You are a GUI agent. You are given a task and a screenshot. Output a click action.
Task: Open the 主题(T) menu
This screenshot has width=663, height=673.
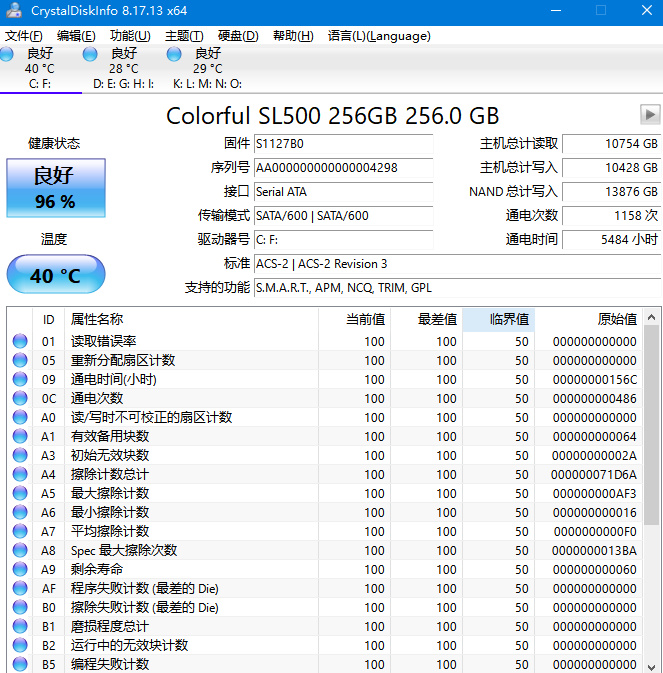click(184, 36)
